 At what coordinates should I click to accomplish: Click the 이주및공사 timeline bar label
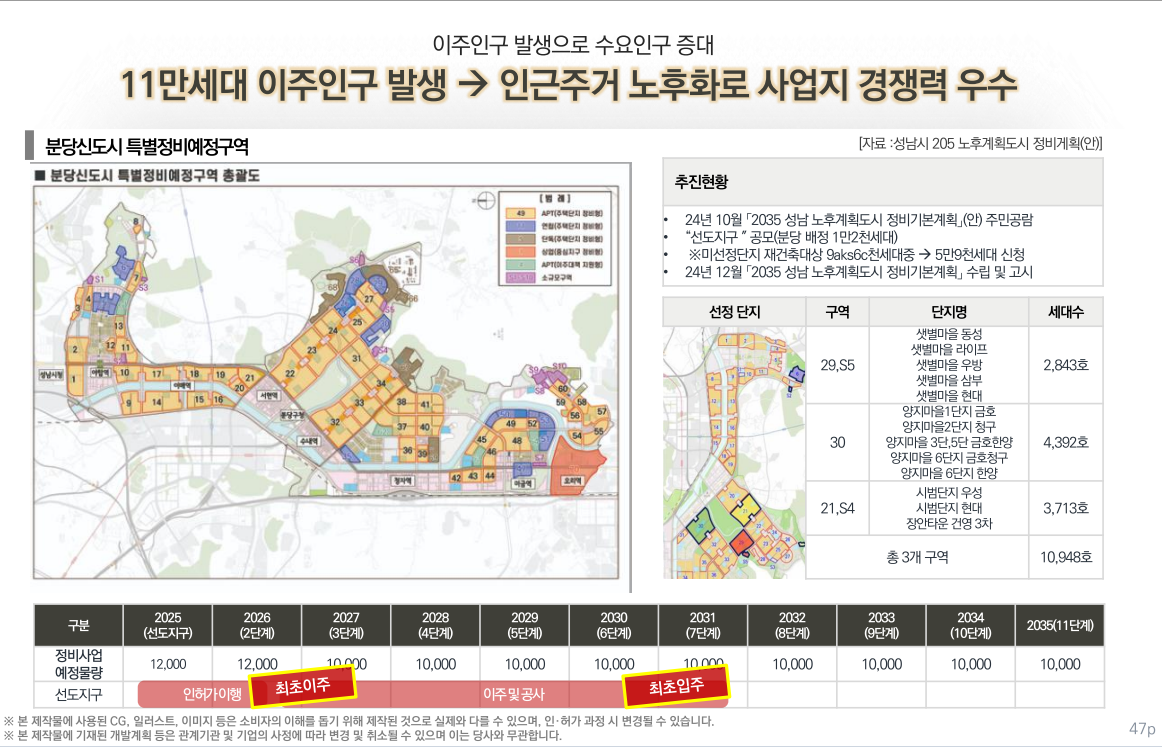pyautogui.click(x=513, y=693)
